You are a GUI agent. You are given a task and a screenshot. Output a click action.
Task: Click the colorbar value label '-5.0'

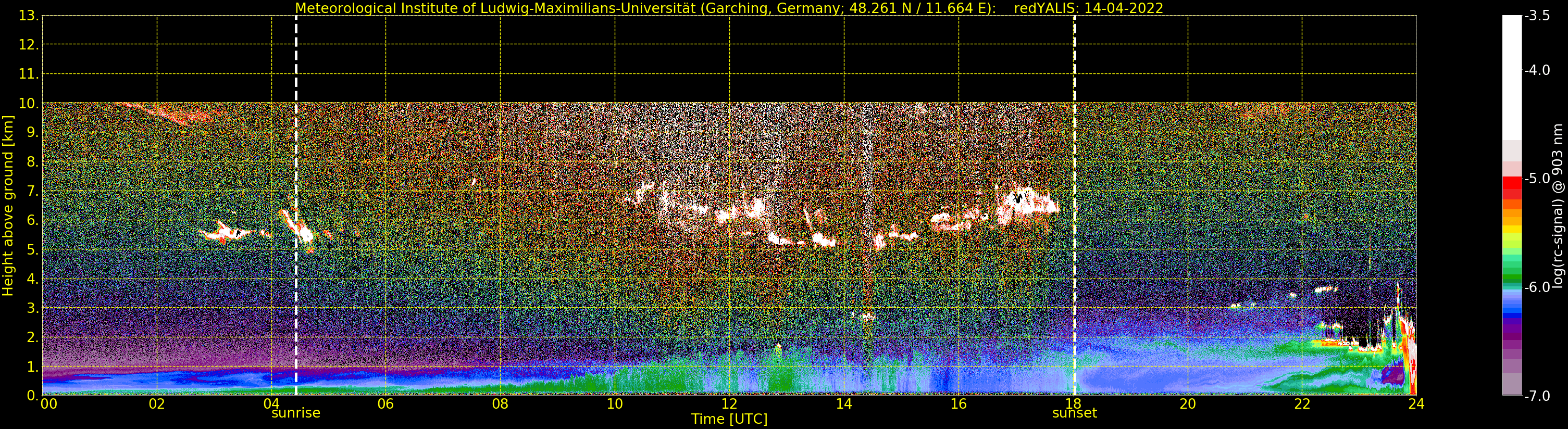pos(1537,178)
